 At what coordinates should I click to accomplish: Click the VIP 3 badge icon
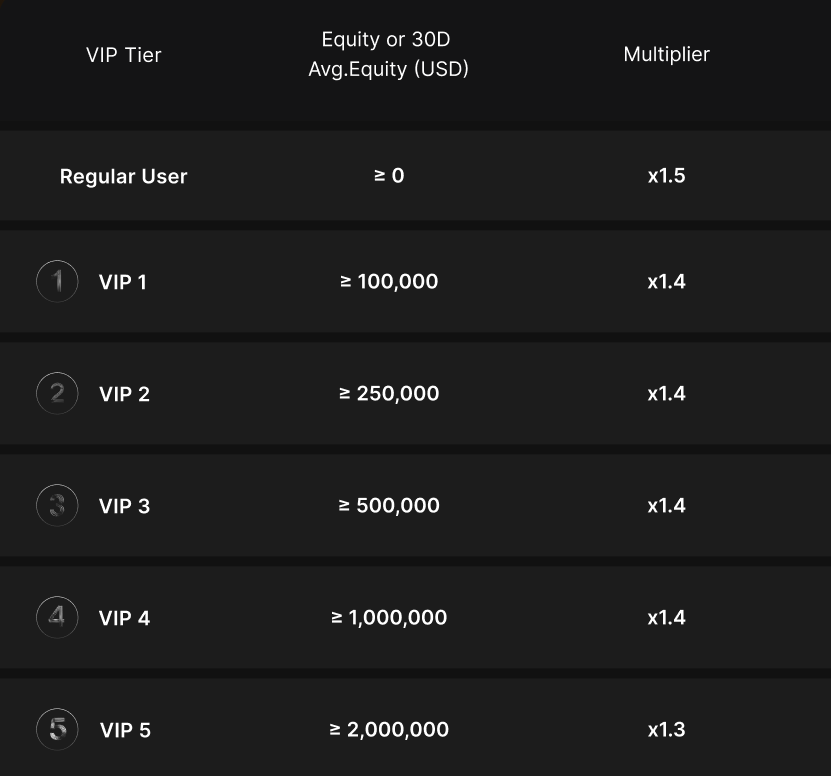tap(57, 505)
